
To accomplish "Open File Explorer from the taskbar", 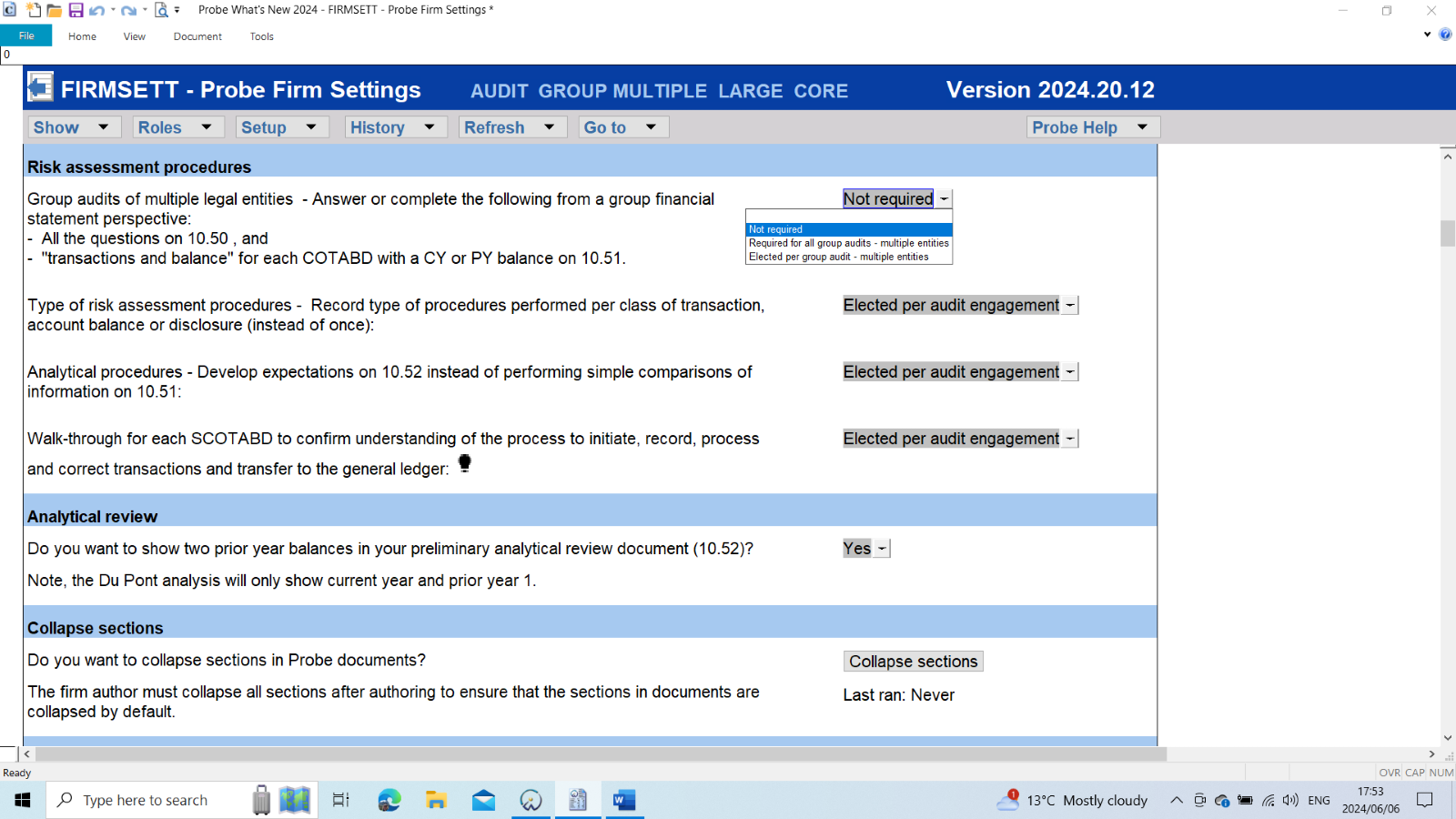I will click(x=436, y=800).
